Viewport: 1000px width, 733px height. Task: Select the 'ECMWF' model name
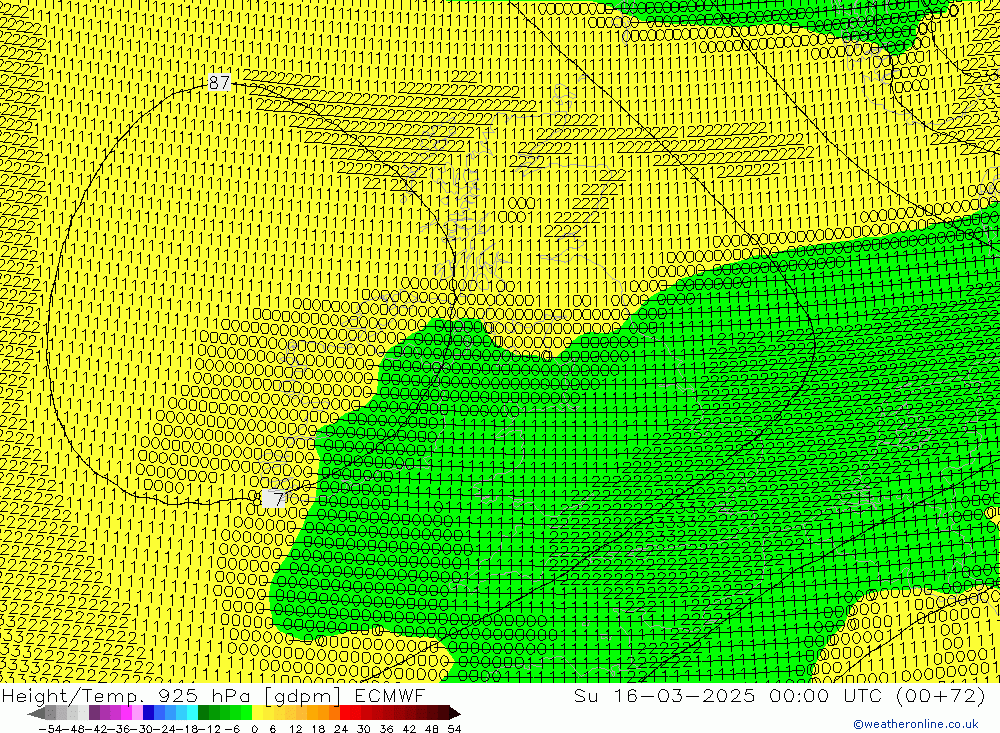coord(390,695)
